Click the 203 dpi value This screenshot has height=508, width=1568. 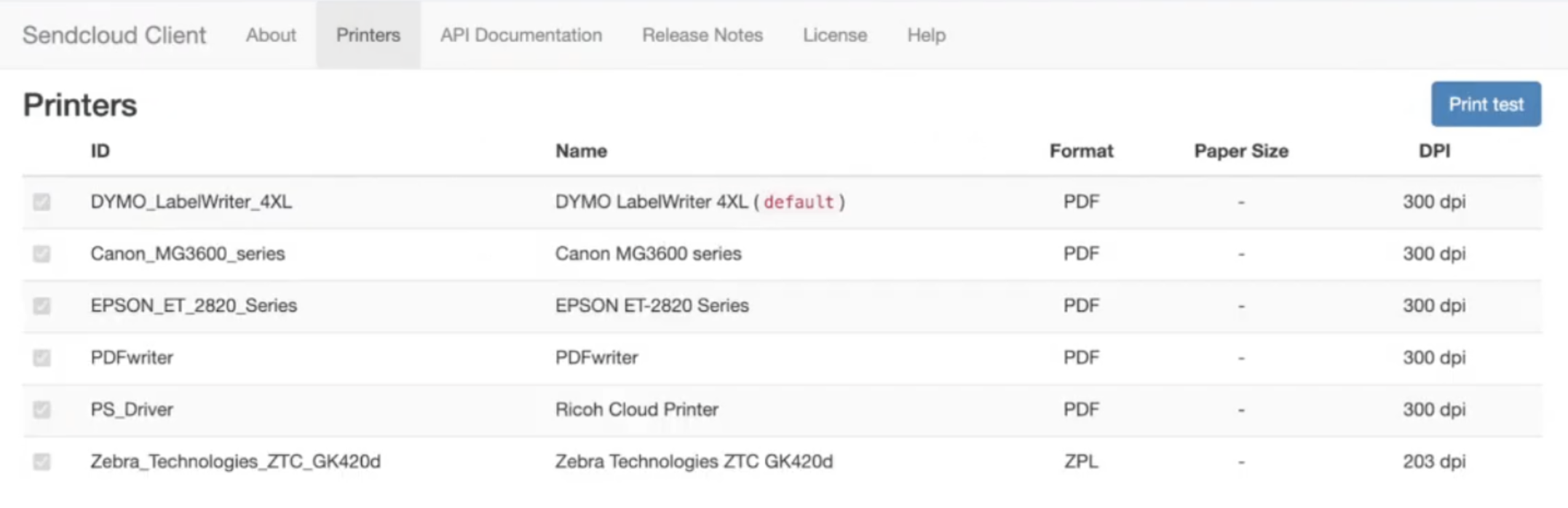1434,461
